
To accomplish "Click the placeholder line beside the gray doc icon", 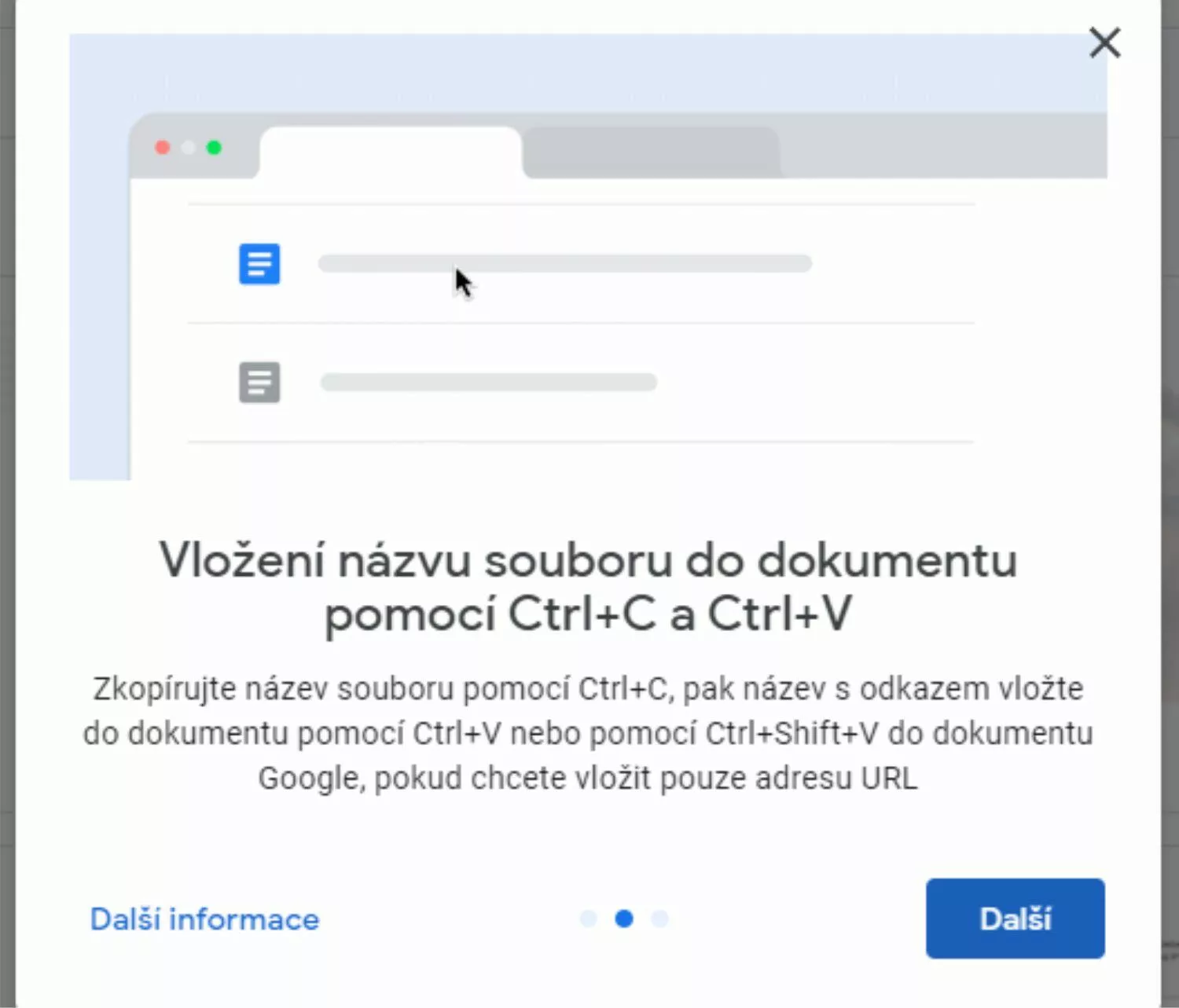I will coord(489,383).
